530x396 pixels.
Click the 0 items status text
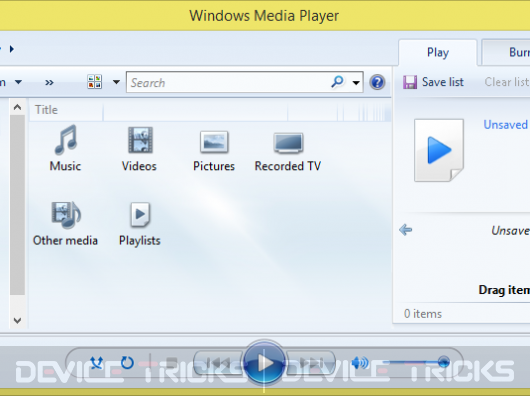click(x=423, y=314)
